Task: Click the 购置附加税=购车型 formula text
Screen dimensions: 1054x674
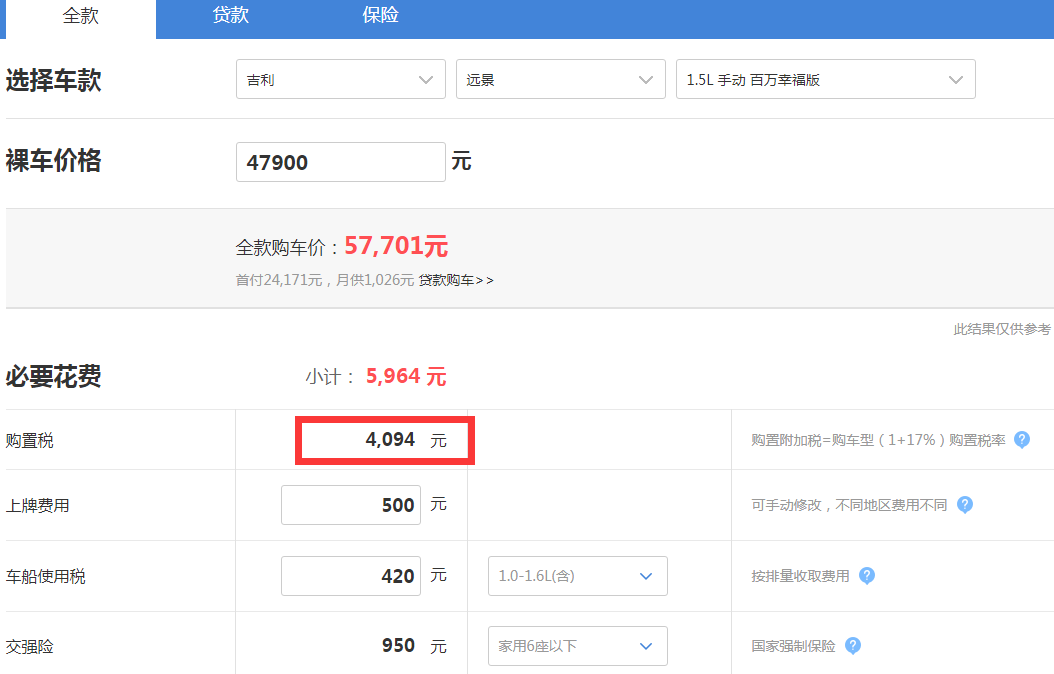Action: [x=879, y=440]
